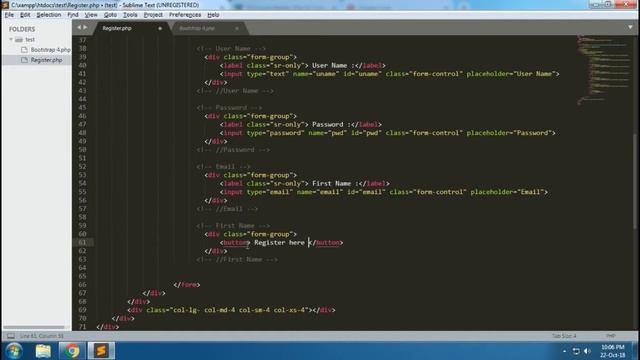Click line number 71 in gutter

click(x=82, y=327)
